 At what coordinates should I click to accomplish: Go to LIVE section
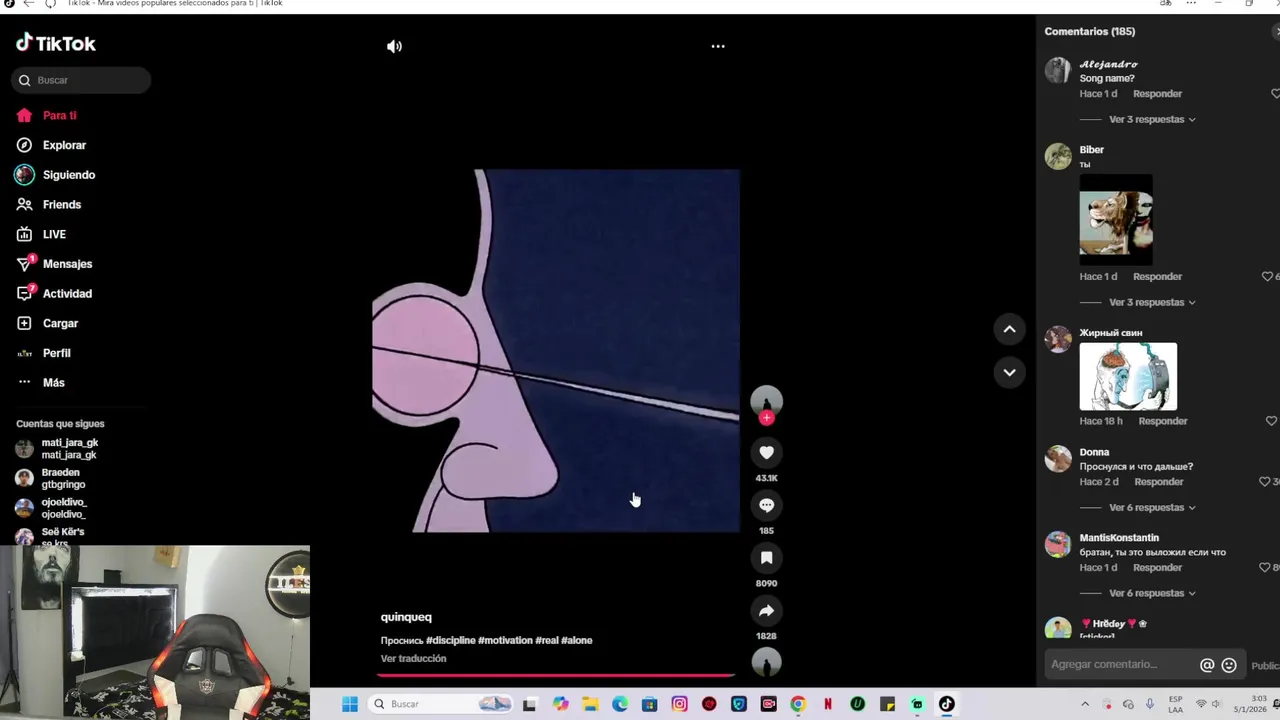click(41, 234)
